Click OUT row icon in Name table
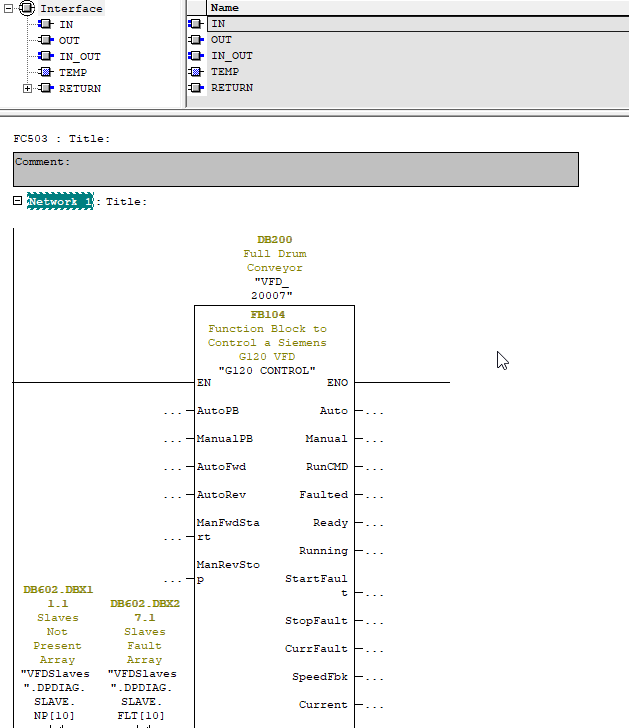The height and width of the screenshot is (728, 629). coord(196,39)
